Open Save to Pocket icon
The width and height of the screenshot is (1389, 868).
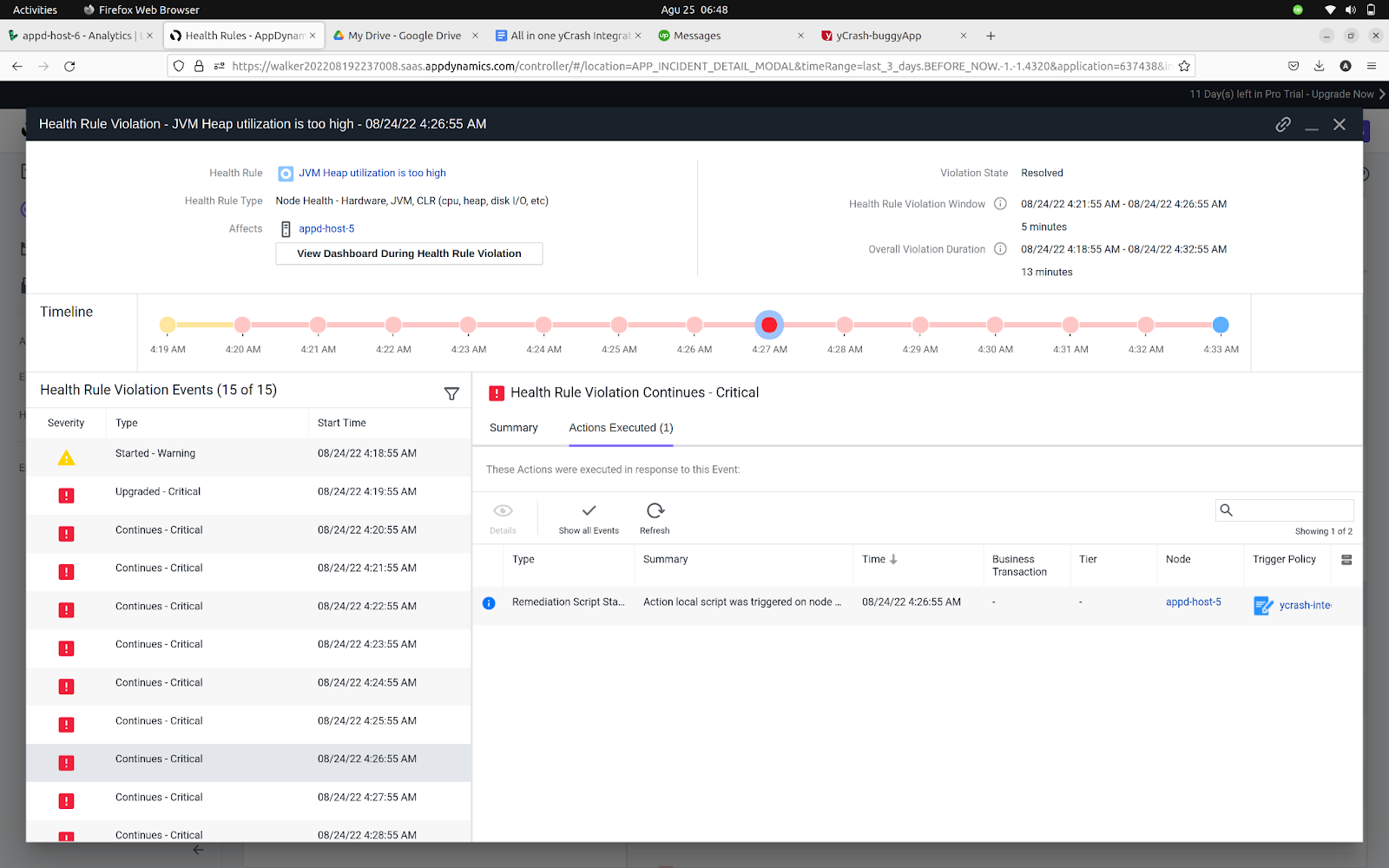(x=1294, y=66)
